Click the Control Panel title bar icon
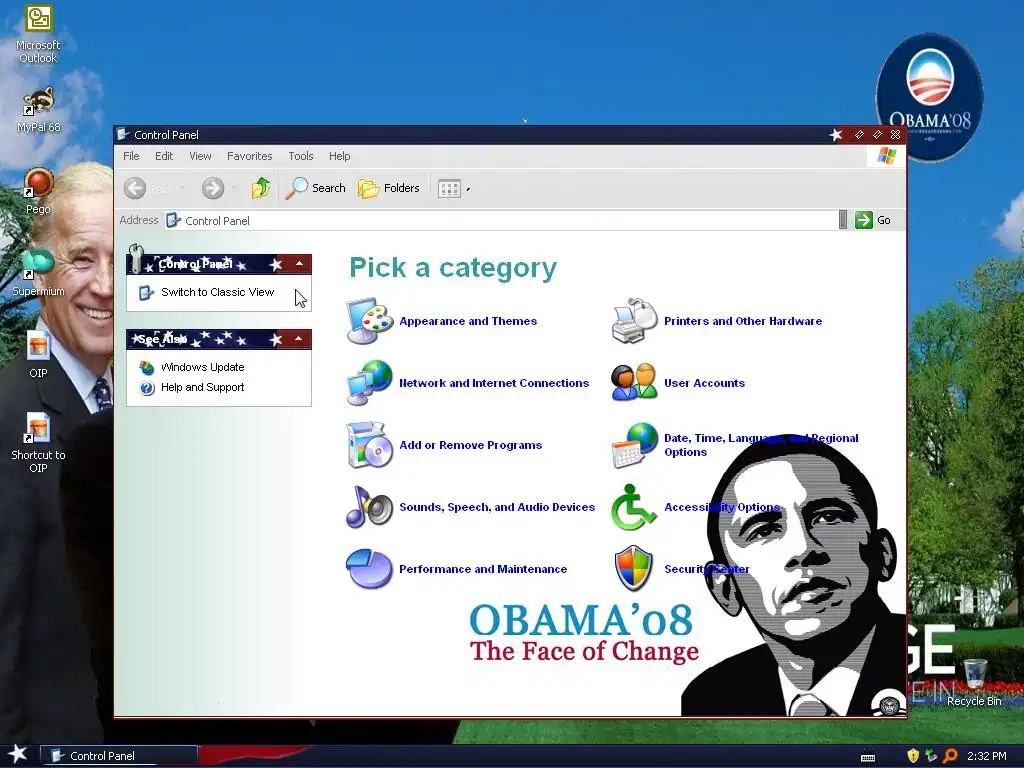The height and width of the screenshot is (768, 1024). point(123,135)
